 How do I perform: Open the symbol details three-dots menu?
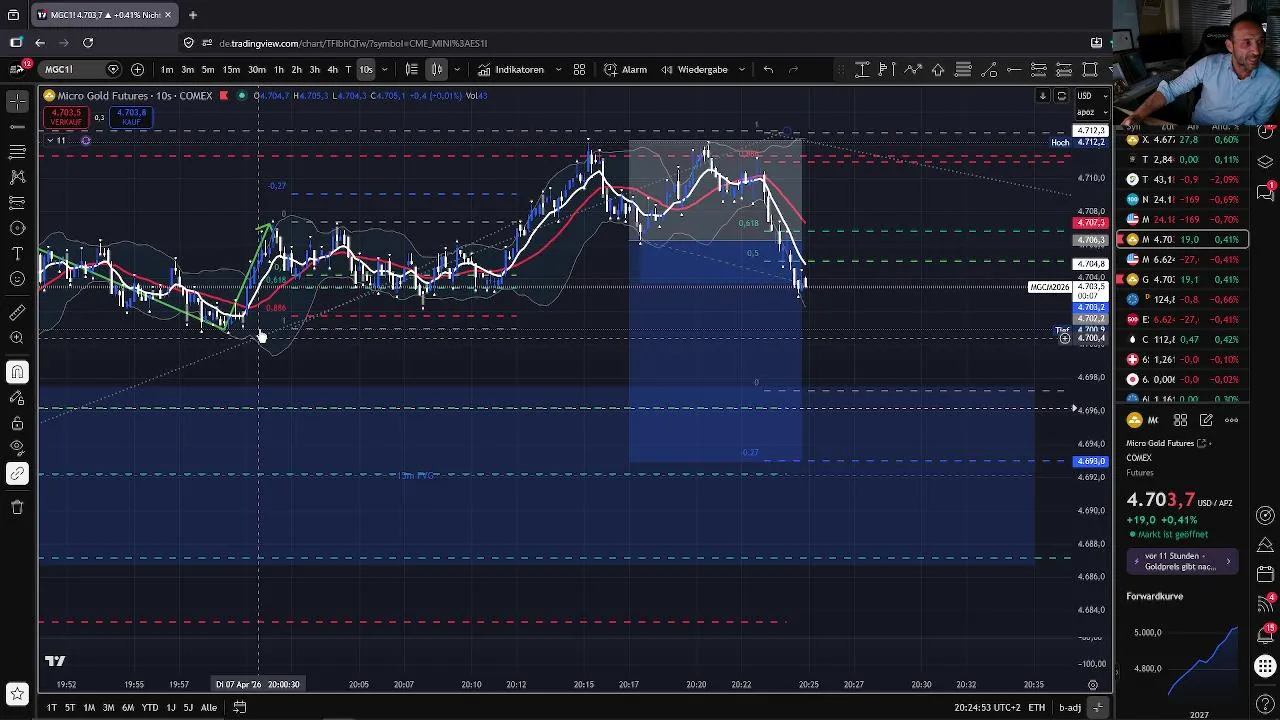pos(1231,420)
